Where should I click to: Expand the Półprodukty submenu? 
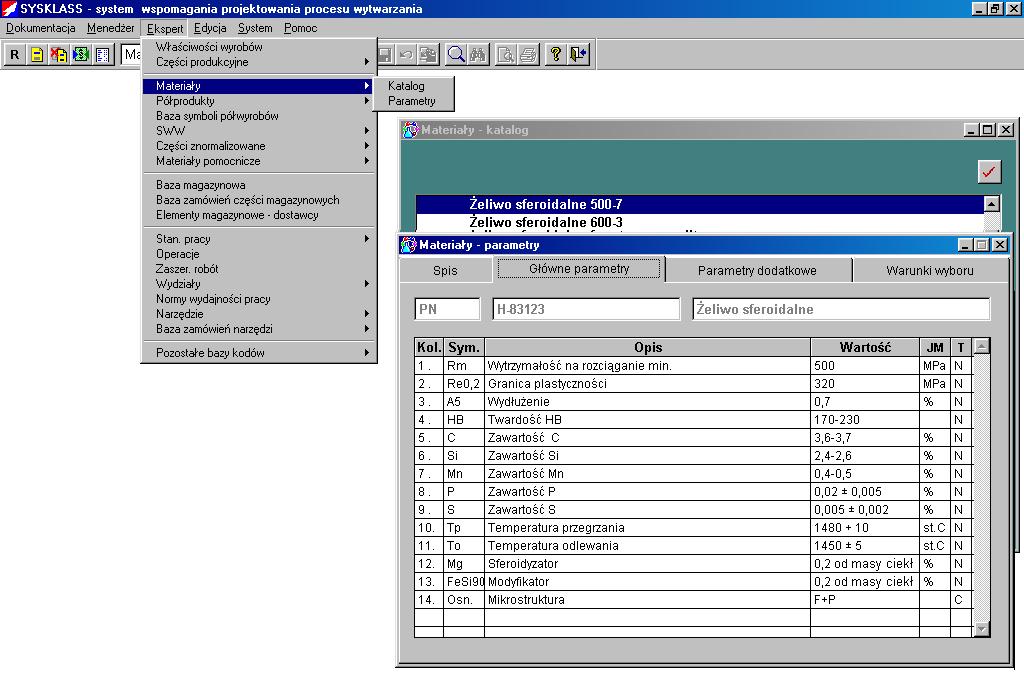click(x=259, y=101)
